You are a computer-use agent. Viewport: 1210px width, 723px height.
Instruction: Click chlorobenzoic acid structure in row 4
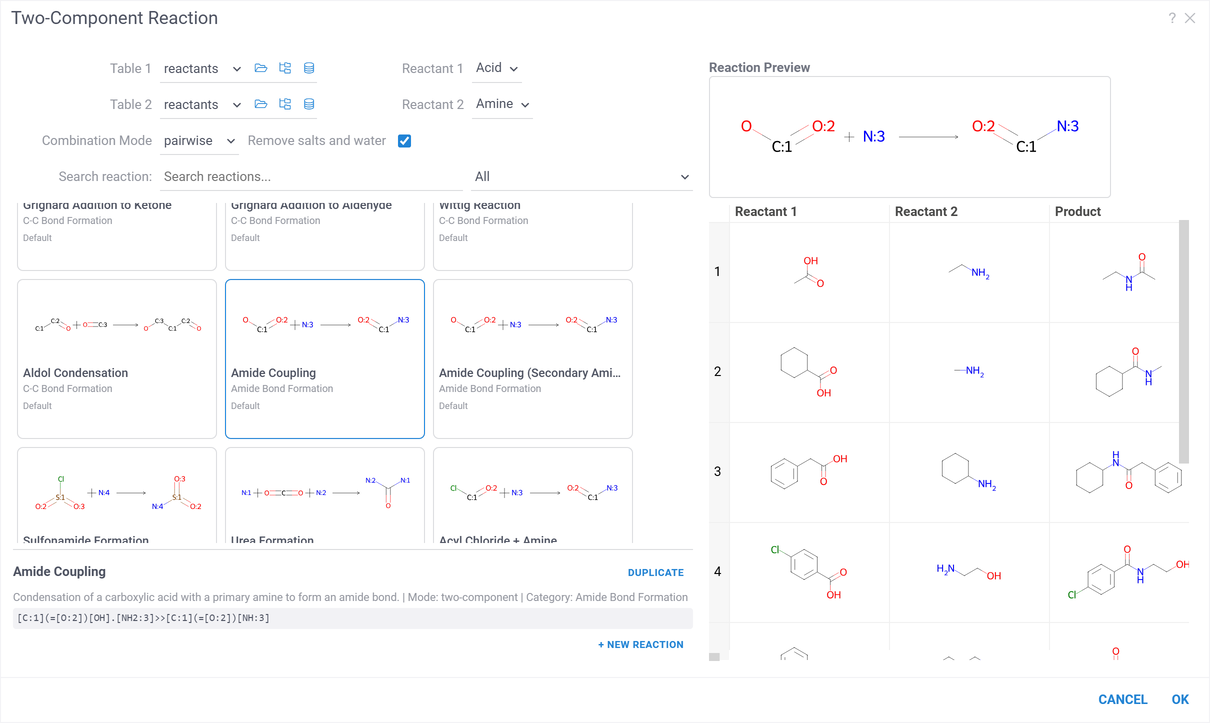pyautogui.click(x=809, y=572)
